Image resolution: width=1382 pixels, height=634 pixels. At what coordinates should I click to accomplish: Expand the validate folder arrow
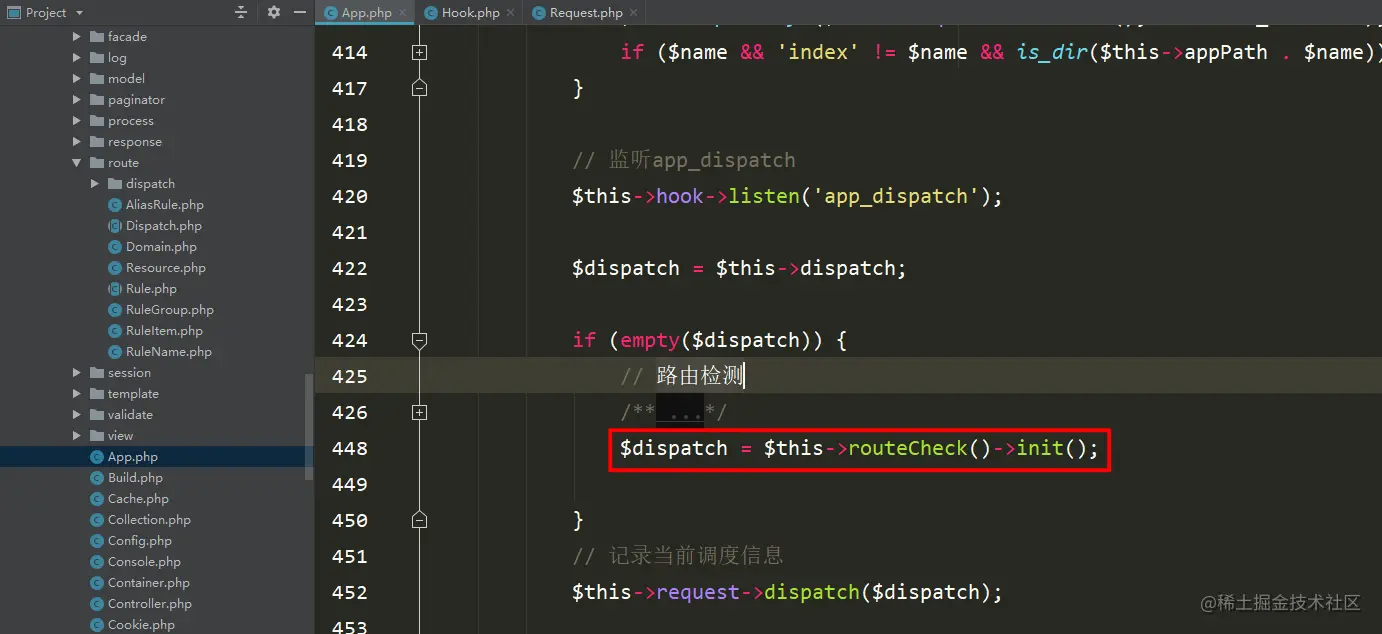tap(77, 415)
